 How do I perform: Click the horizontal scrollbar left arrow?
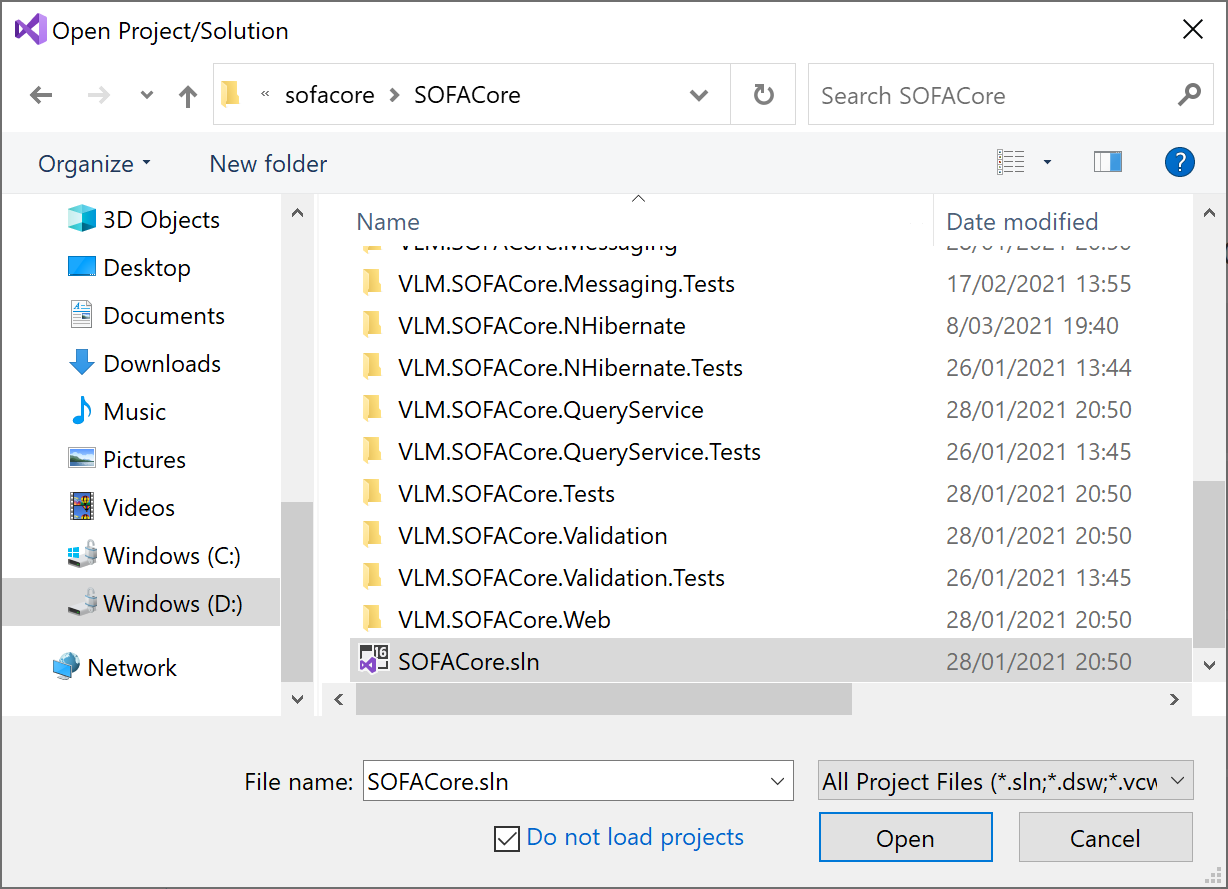[x=339, y=700]
